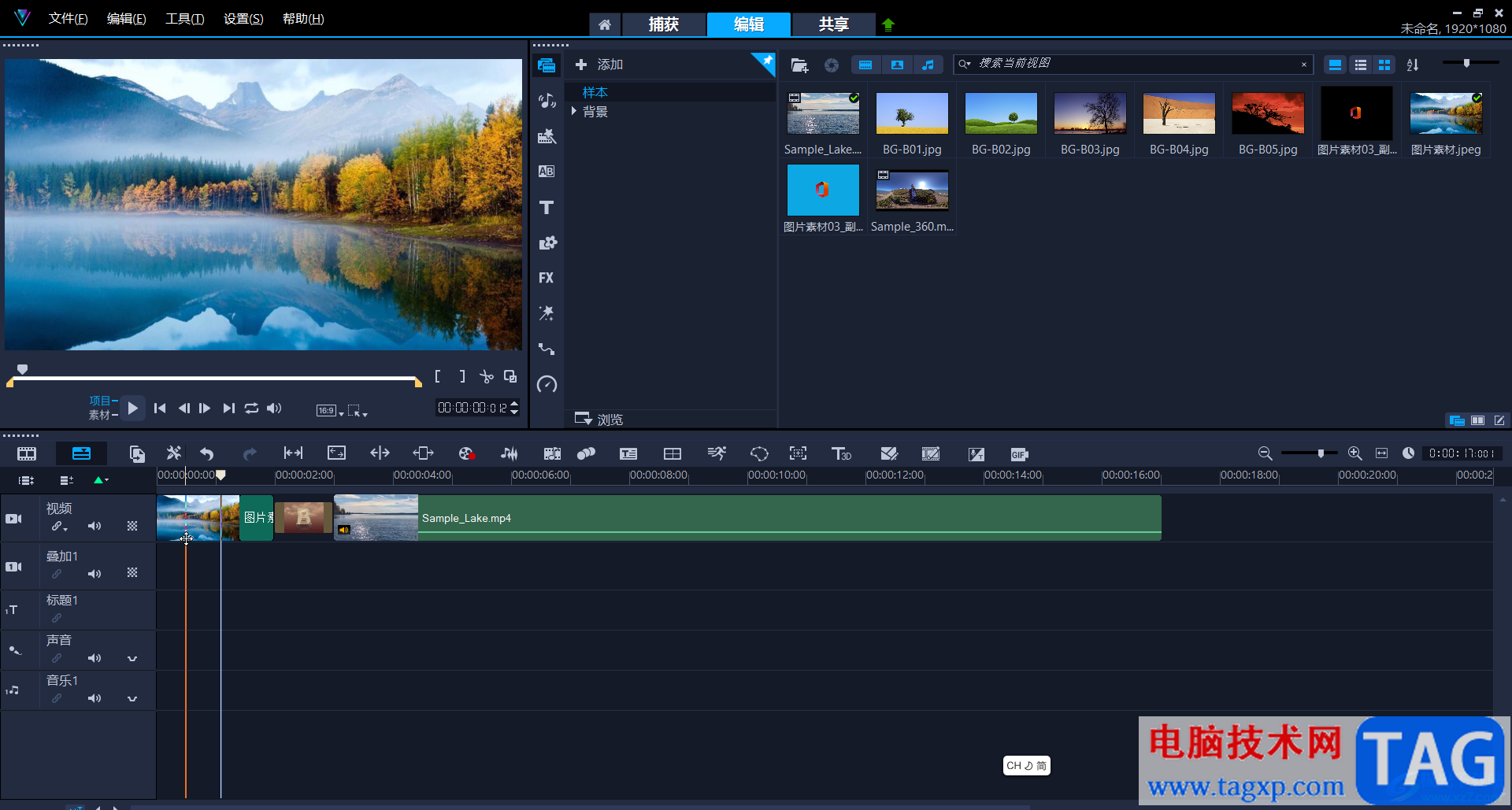1512x810 pixels.
Task: Open the sound mixer icon
Action: point(510,453)
